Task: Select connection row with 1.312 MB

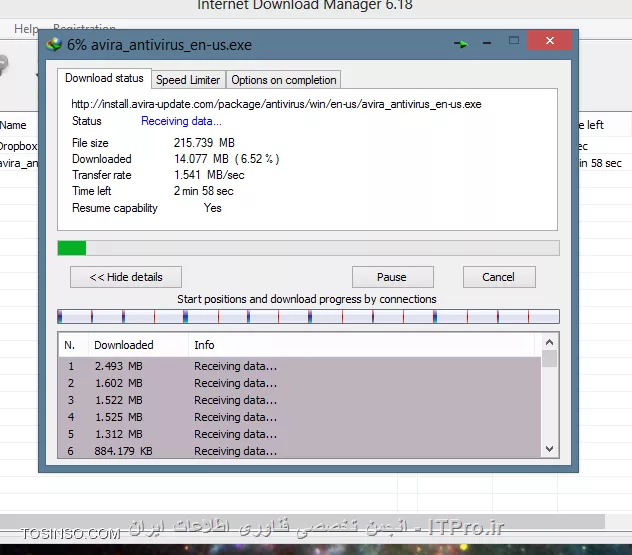Action: pos(299,434)
